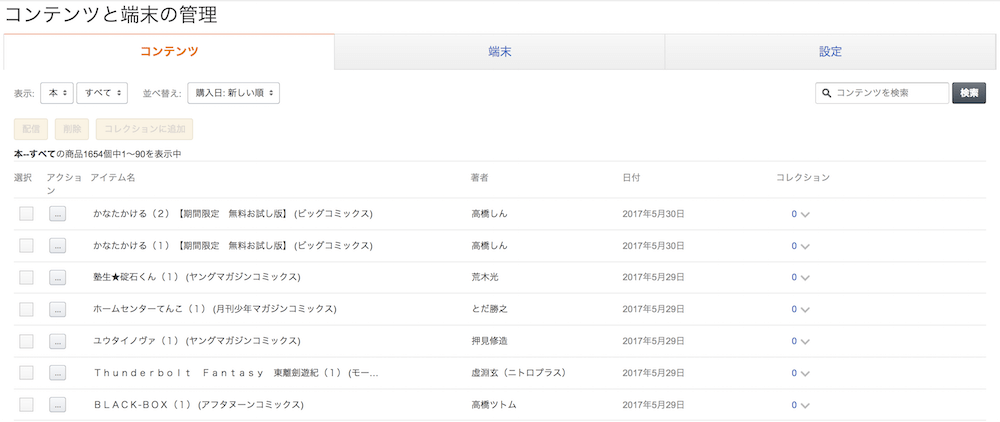Click the magnifier icon in search box
This screenshot has width=1000, height=422.
pos(827,93)
